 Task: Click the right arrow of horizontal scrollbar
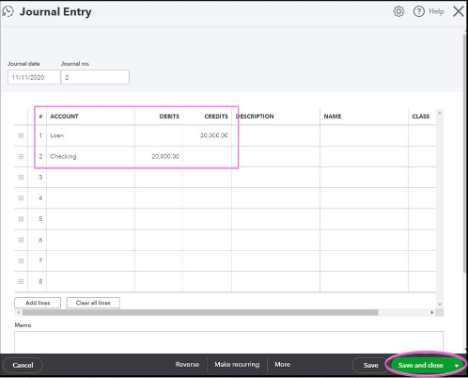(432, 313)
